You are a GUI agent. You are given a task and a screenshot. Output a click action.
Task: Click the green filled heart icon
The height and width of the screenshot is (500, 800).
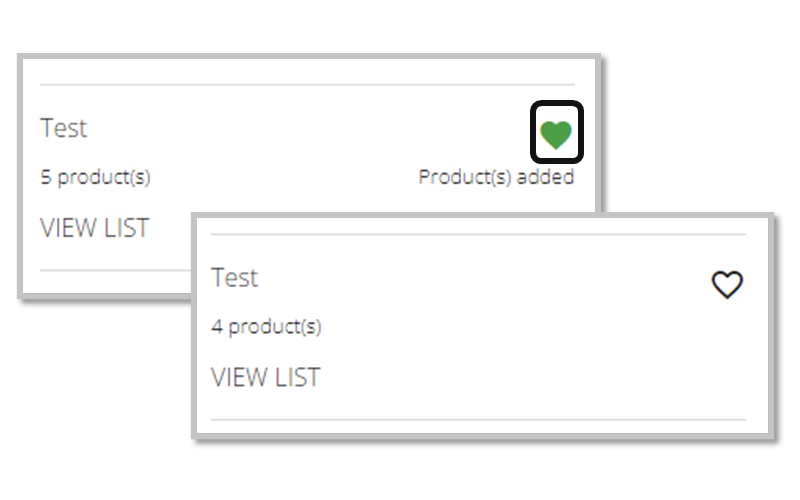tap(556, 133)
